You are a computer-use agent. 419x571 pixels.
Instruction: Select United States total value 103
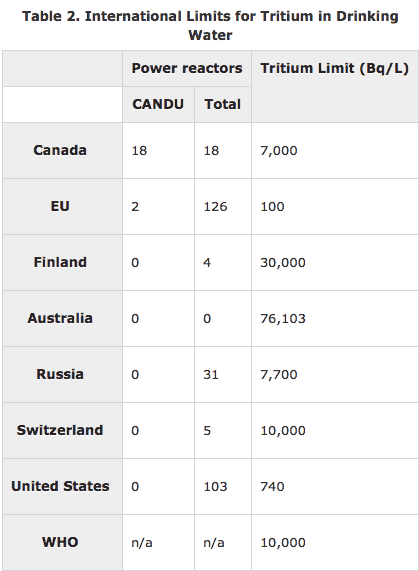(215, 487)
